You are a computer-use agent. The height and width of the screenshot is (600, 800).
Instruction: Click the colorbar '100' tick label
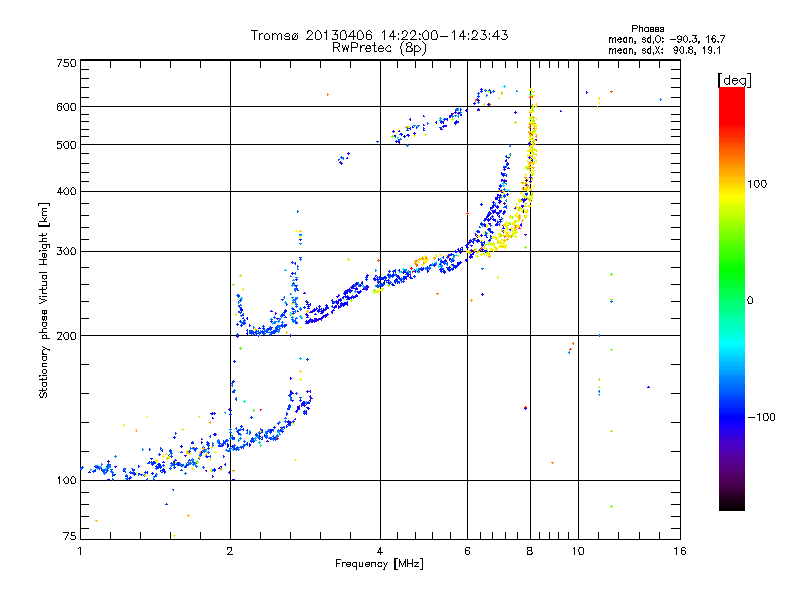point(757,184)
